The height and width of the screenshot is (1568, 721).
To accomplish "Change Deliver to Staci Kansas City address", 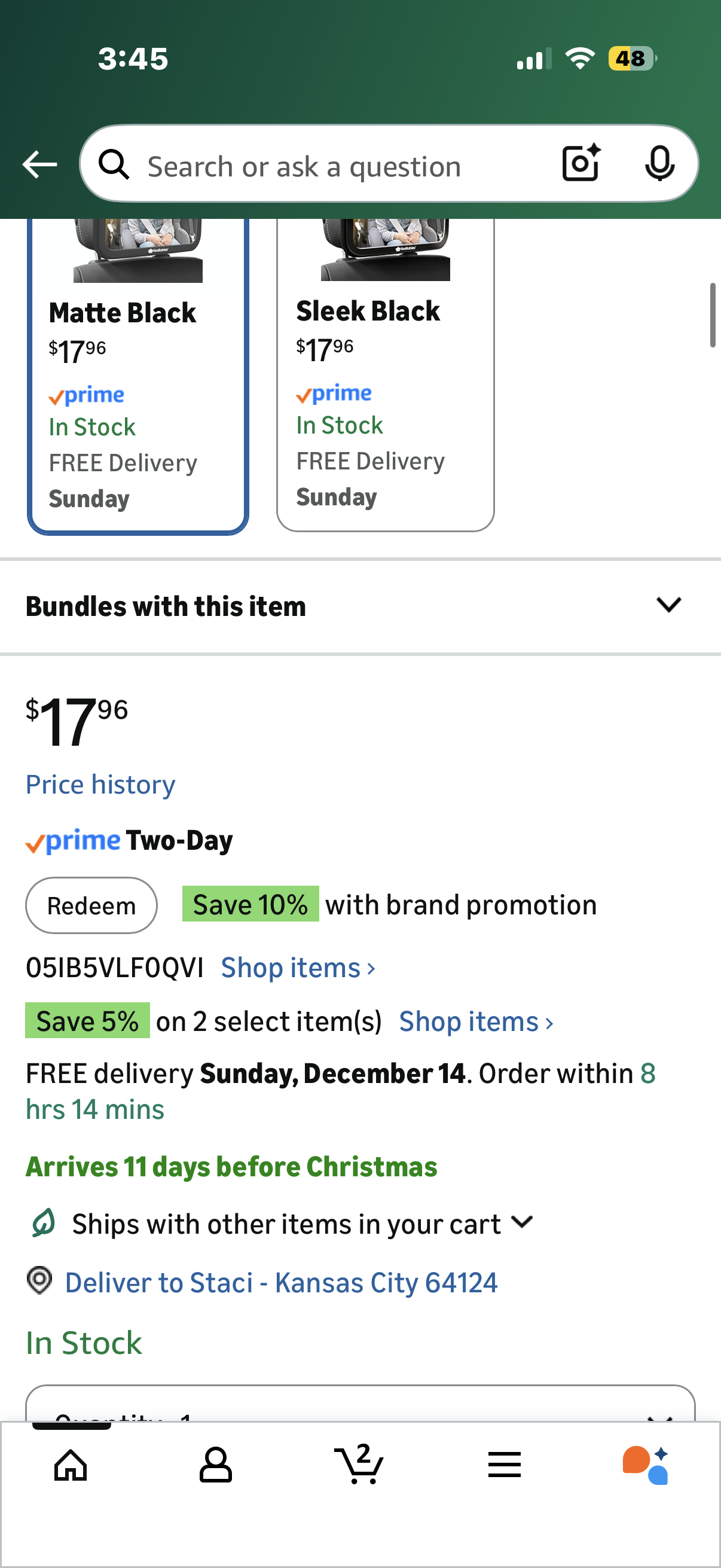I will pos(281,1283).
